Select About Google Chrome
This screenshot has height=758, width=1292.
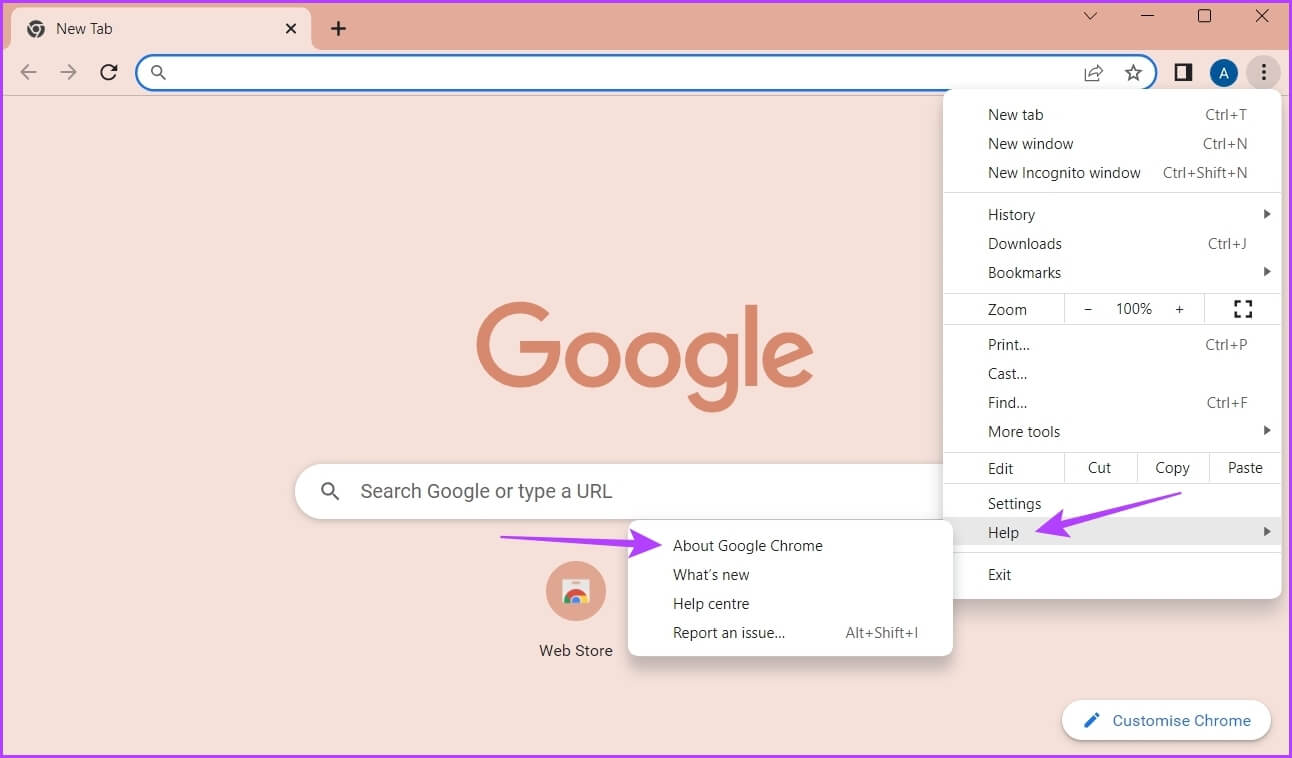click(x=747, y=545)
